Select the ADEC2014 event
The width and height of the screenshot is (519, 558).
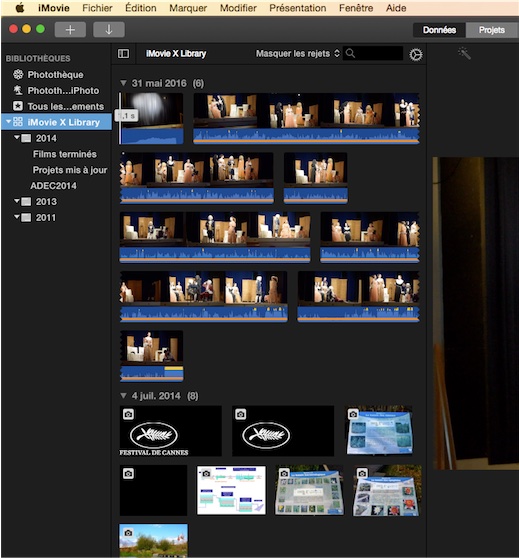pyautogui.click(x=53, y=186)
